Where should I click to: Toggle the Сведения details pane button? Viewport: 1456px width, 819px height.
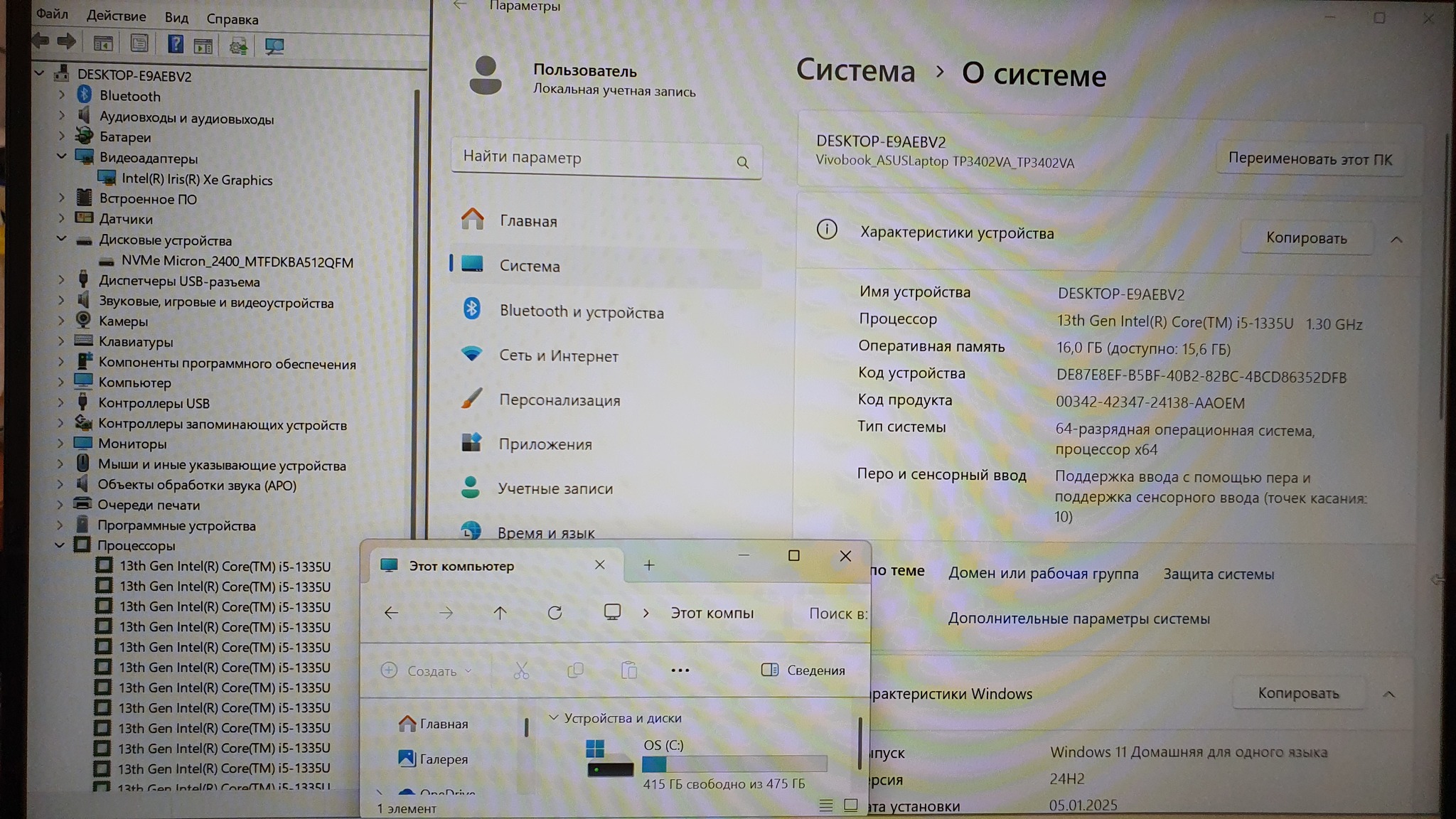[x=803, y=670]
